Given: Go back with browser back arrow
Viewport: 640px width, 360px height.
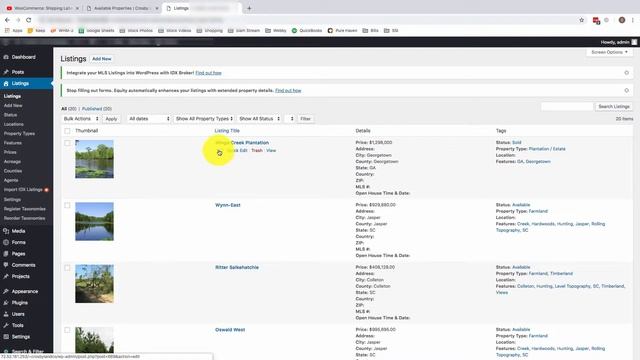Looking at the screenshot, I should [7, 20].
